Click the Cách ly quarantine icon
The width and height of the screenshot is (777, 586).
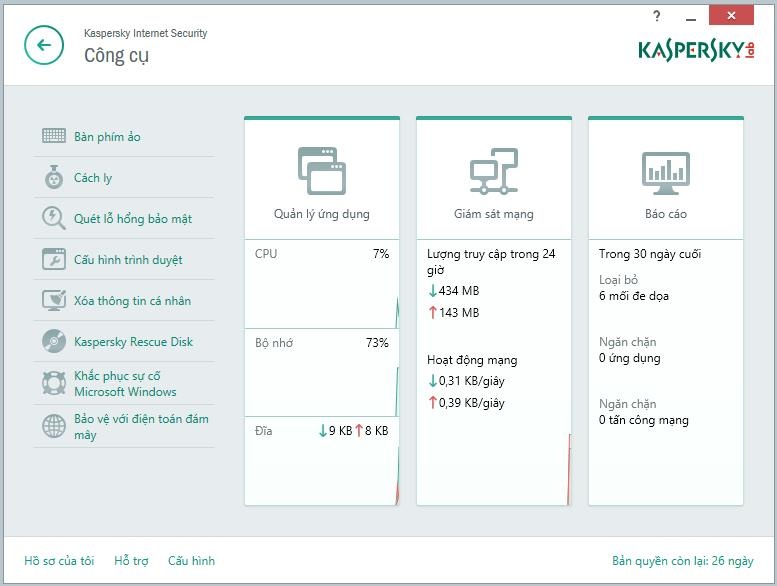click(54, 178)
